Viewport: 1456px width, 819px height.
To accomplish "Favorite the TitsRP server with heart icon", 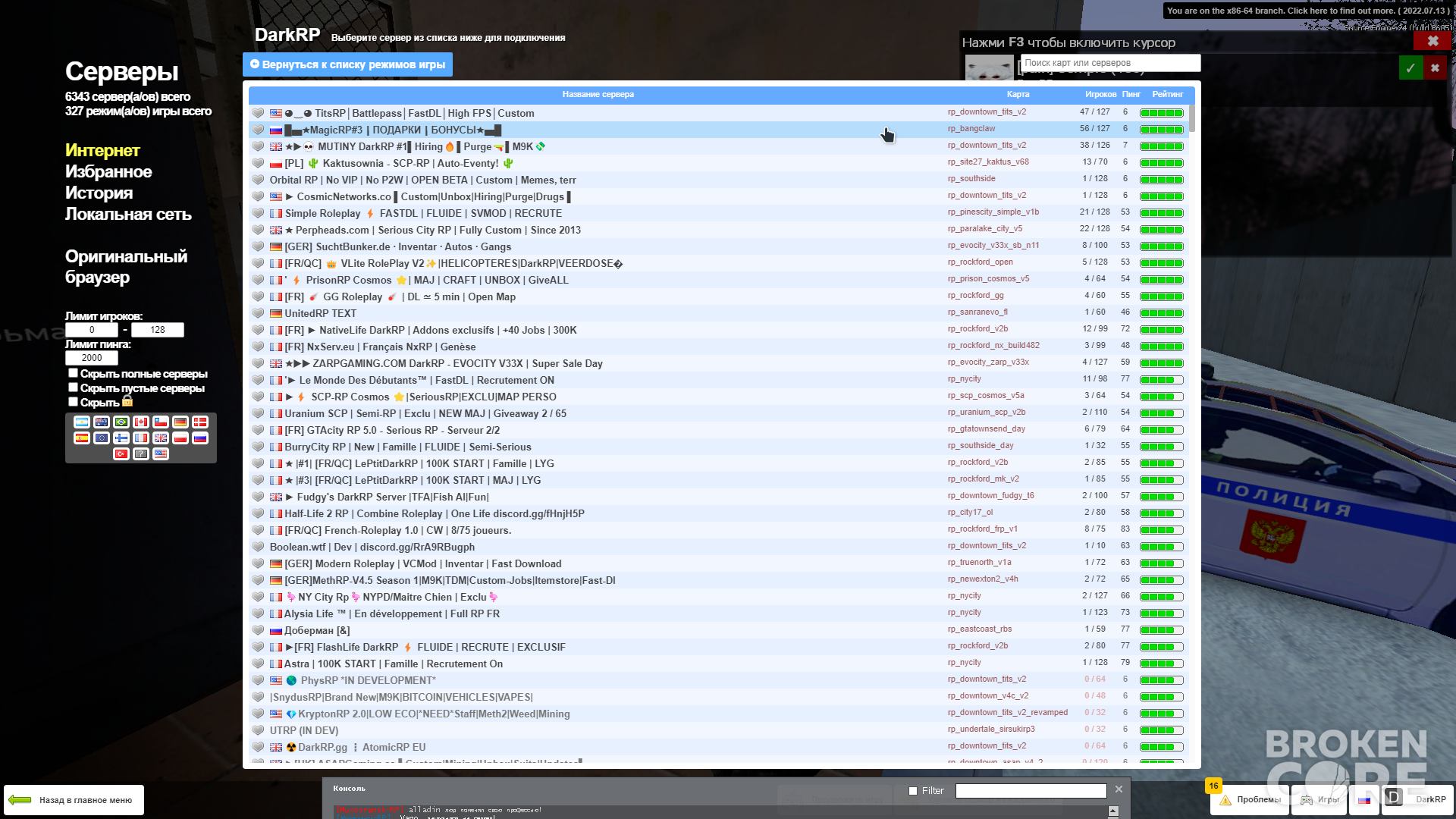I will pyautogui.click(x=258, y=113).
